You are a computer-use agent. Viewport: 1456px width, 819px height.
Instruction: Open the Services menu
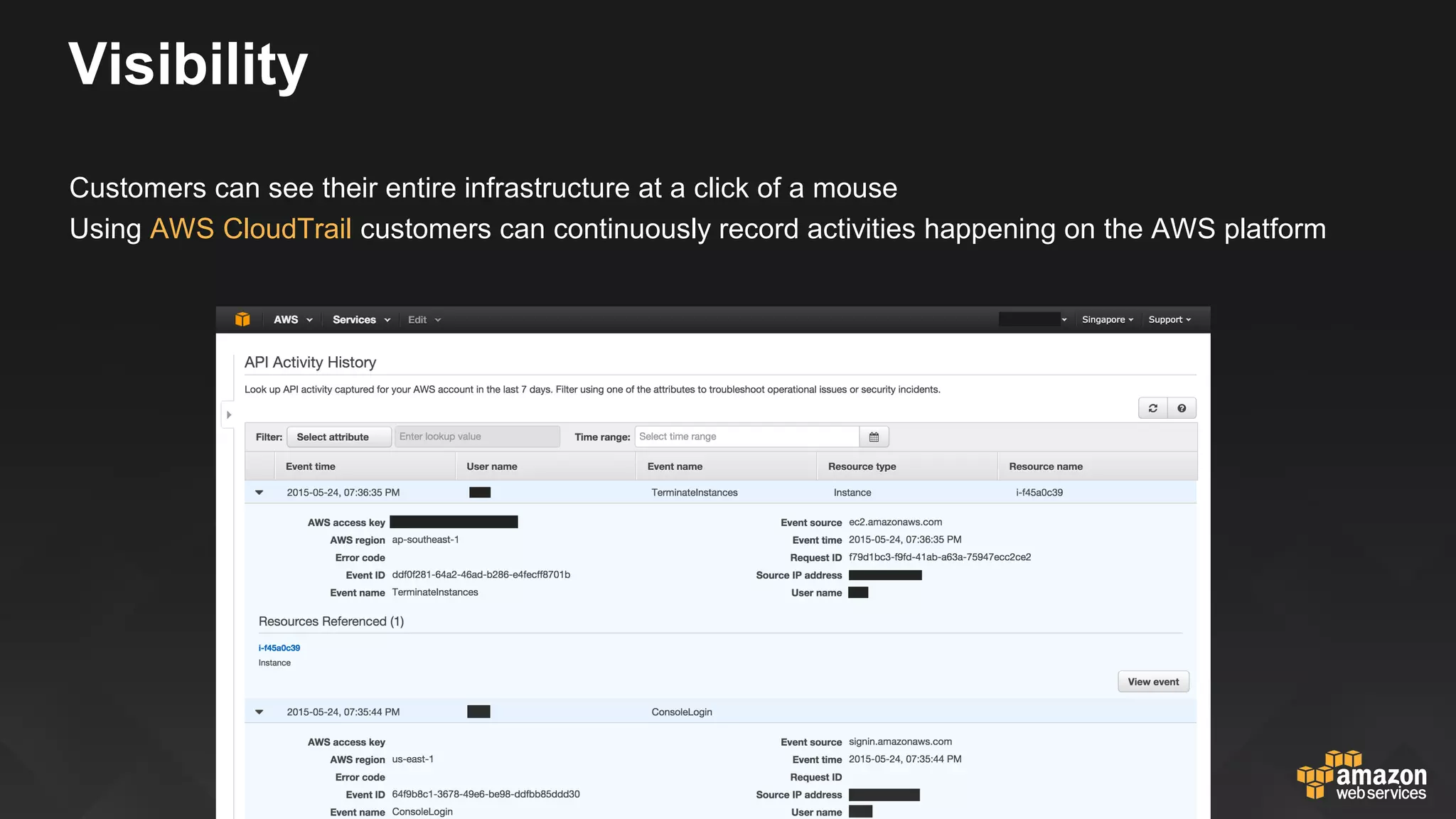(361, 320)
